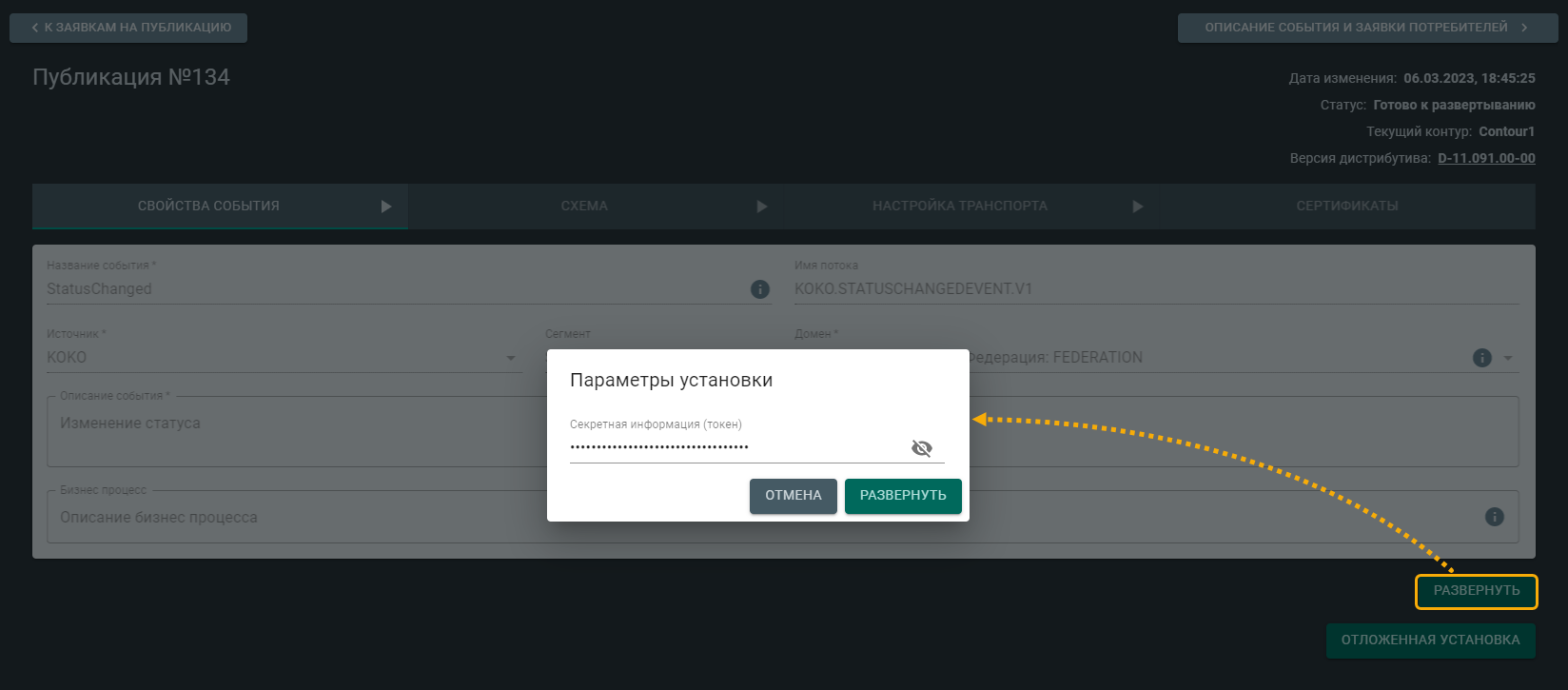Expand the Источник dropdown
1568x690 pixels.
511,359
